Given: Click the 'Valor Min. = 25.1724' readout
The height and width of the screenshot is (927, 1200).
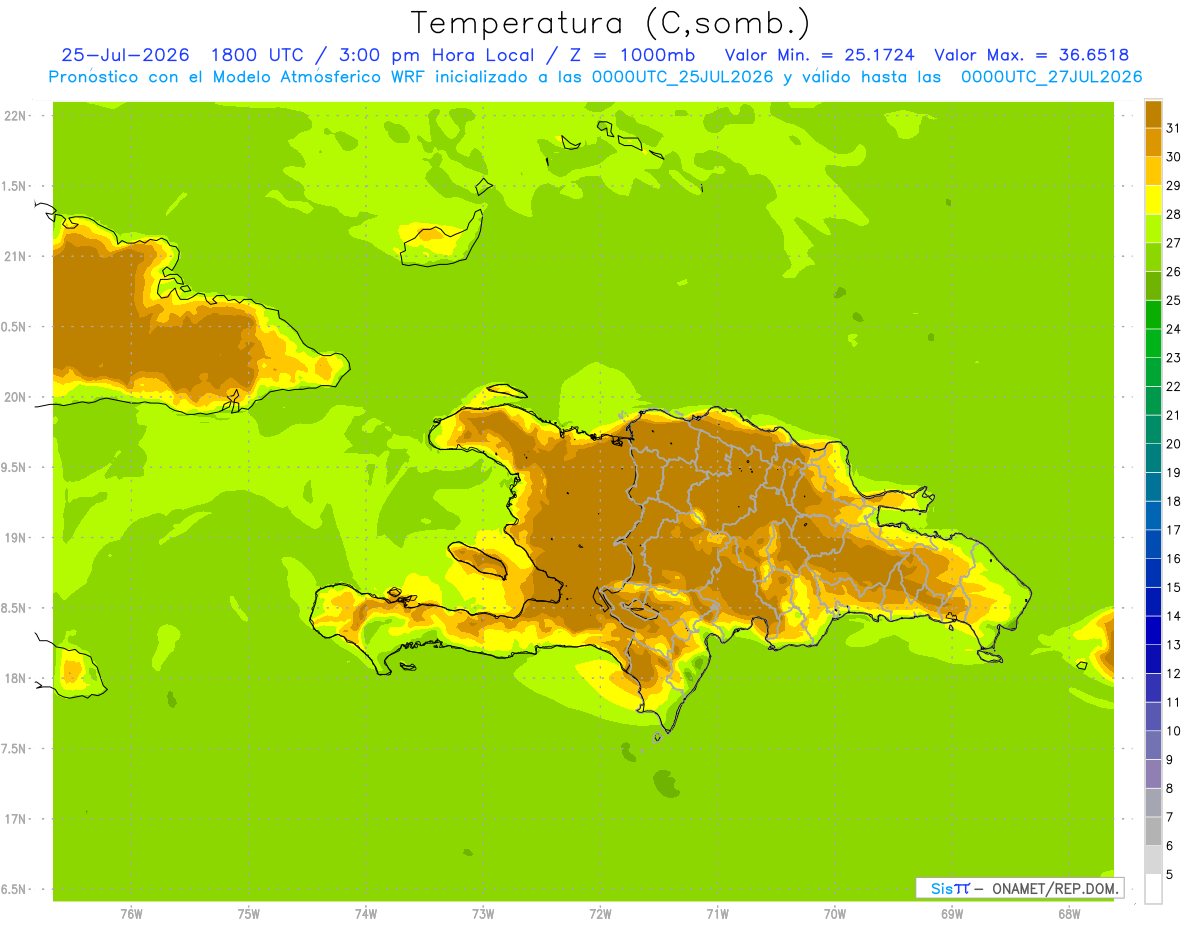Looking at the screenshot, I should point(819,55).
